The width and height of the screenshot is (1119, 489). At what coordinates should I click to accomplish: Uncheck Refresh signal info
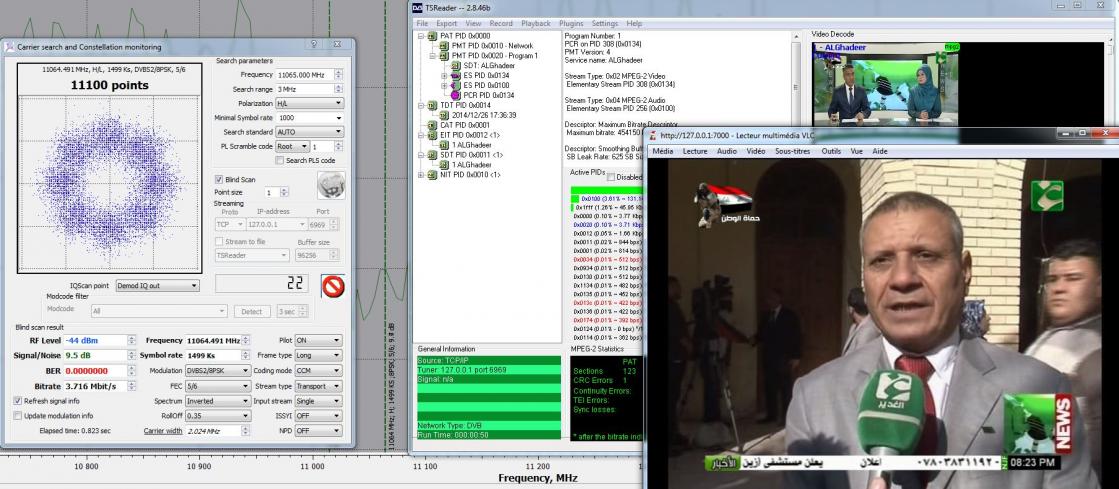[x=18, y=401]
